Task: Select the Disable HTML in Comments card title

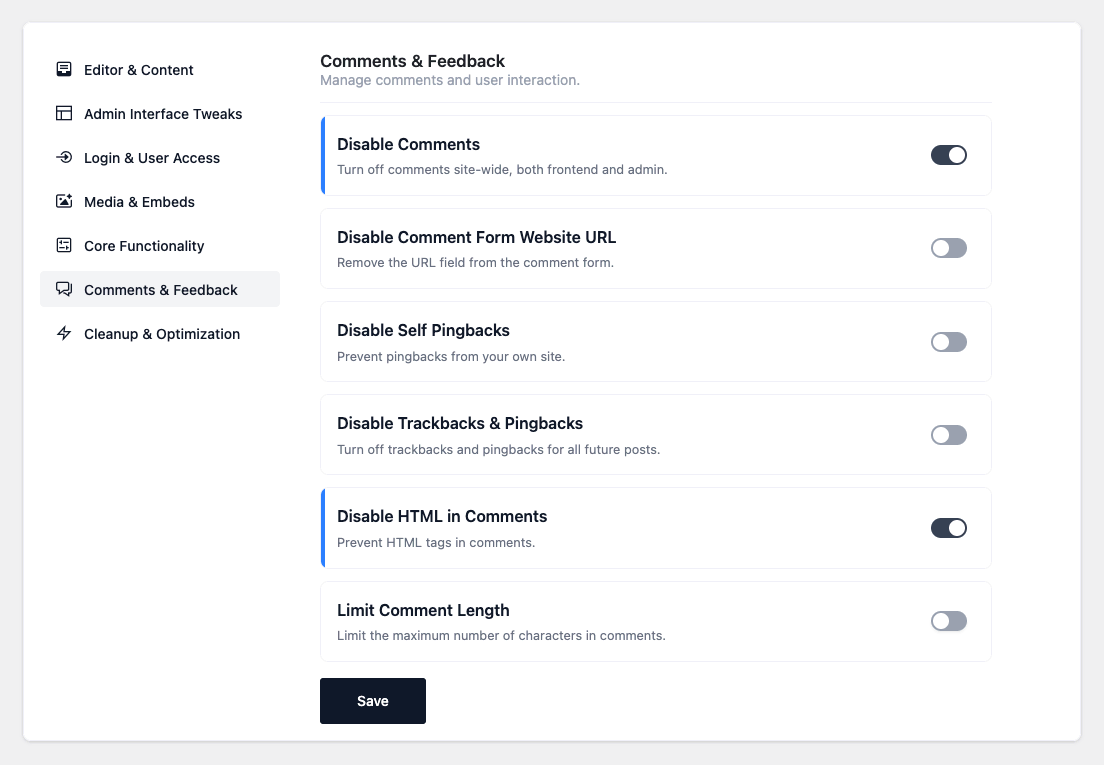Action: click(442, 517)
